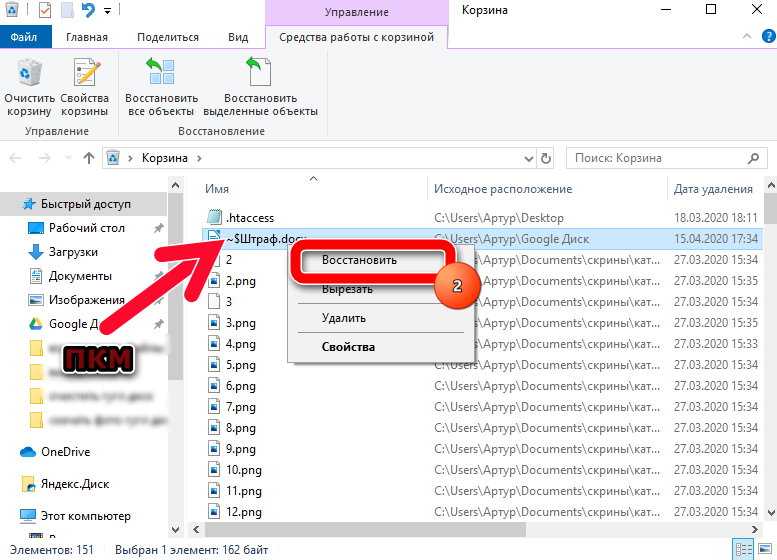Sort by the Имя column header
The height and width of the screenshot is (560, 777).
click(217, 189)
